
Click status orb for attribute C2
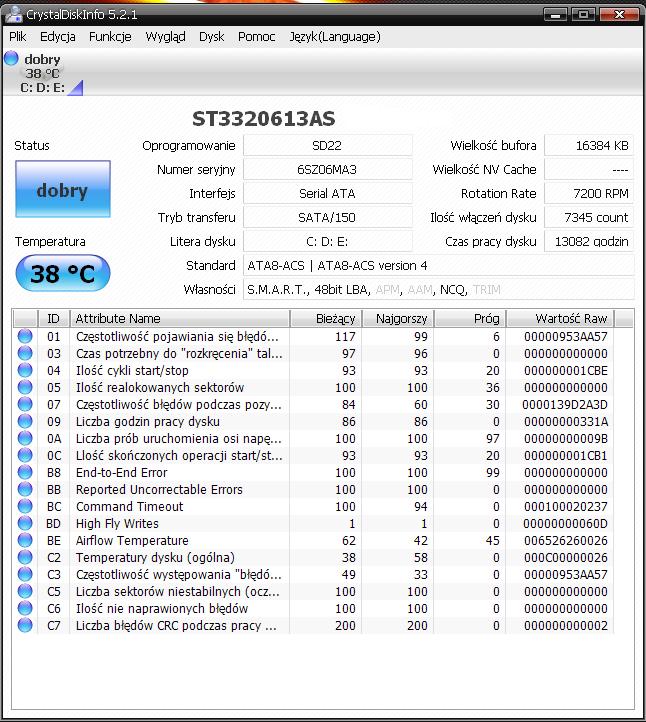click(25, 558)
